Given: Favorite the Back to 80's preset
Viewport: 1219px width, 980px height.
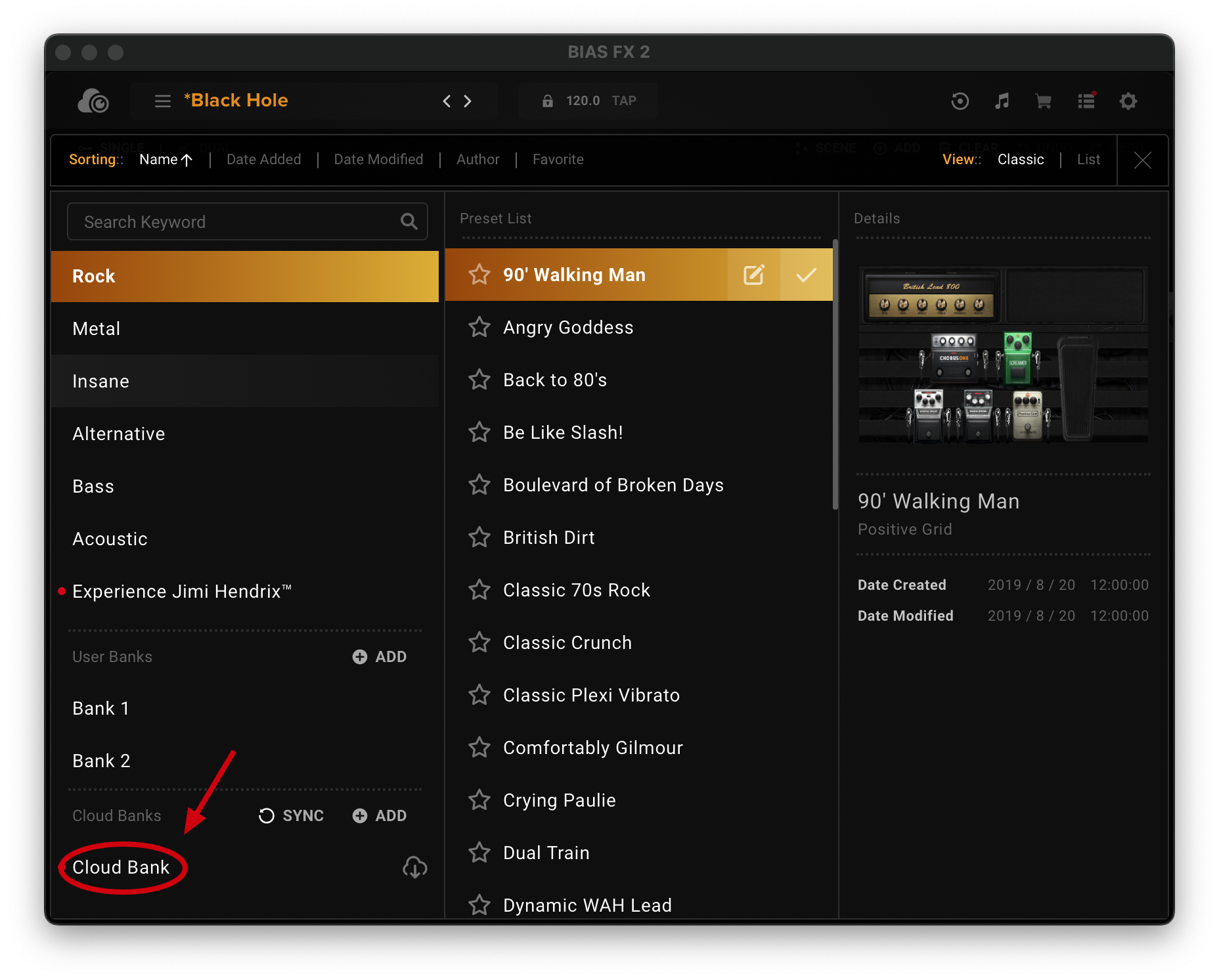Looking at the screenshot, I should 479,380.
